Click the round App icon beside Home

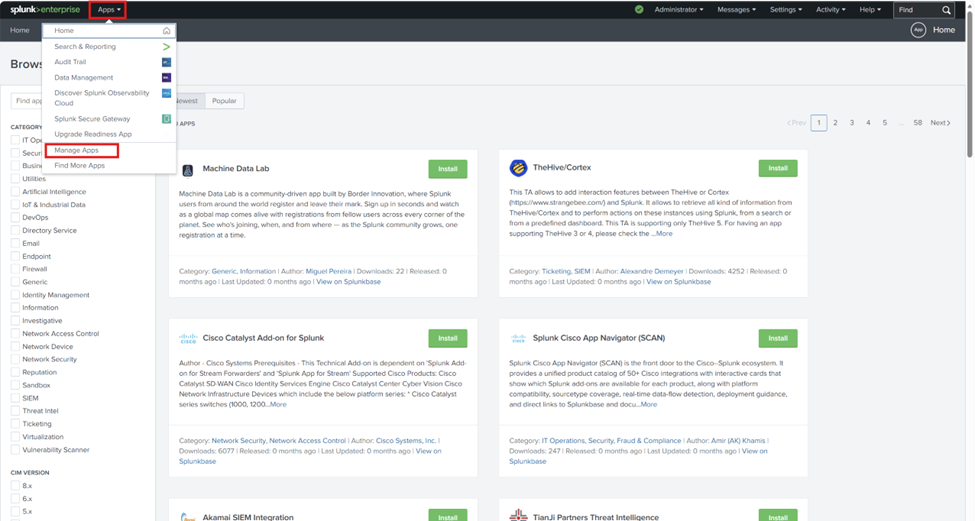[918, 30]
